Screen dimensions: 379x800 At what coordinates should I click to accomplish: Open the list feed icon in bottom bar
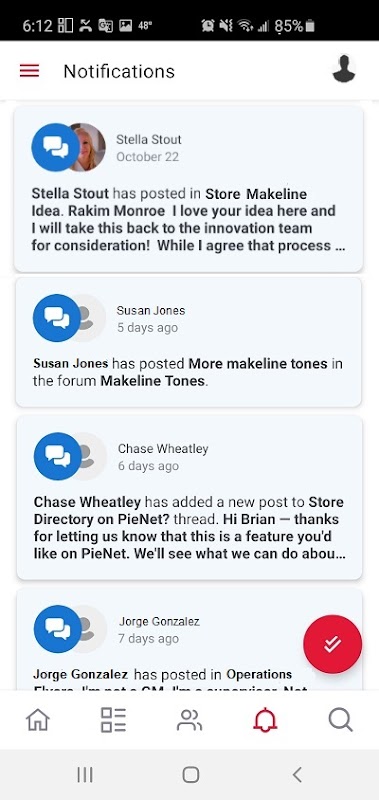(113, 720)
